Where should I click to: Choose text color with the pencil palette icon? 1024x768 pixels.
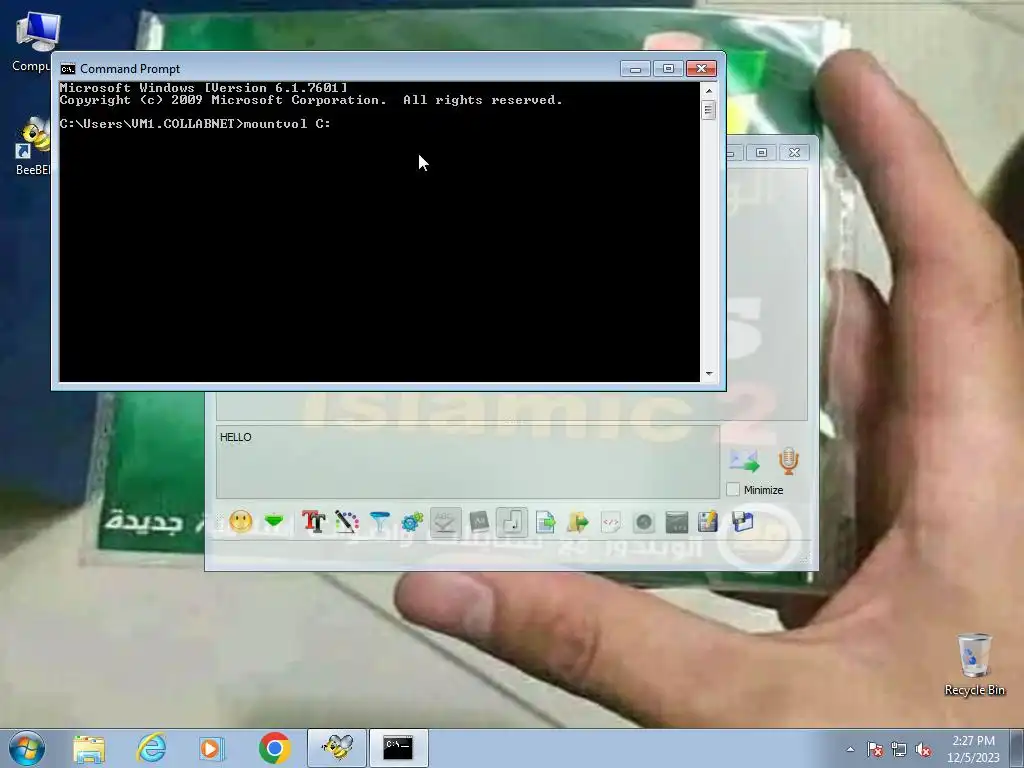tap(347, 521)
